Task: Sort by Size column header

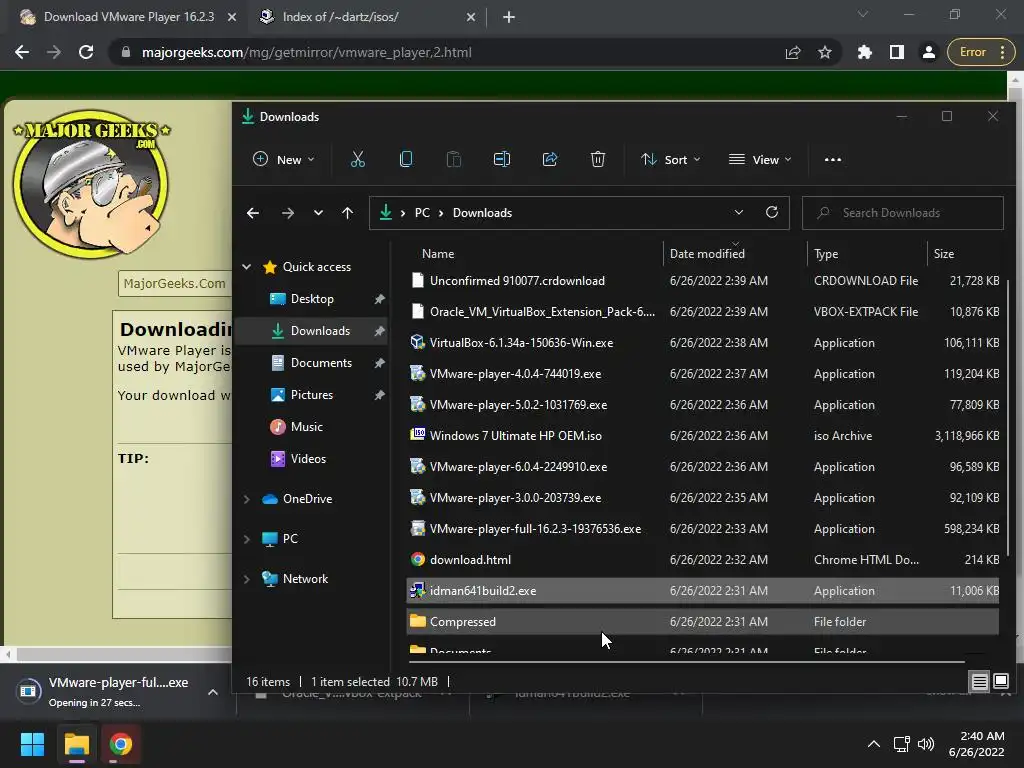Action: (x=943, y=253)
